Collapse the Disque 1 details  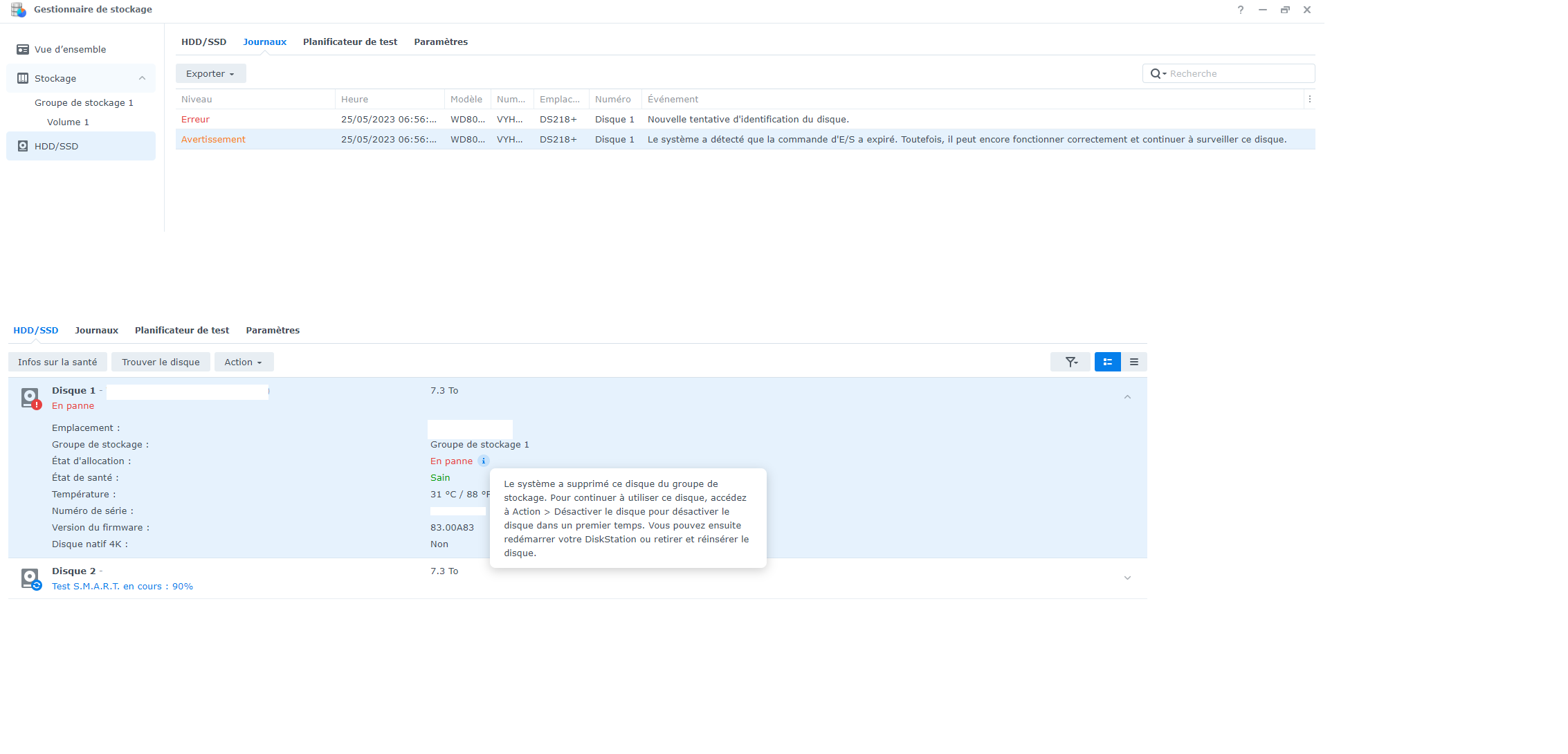click(1127, 397)
